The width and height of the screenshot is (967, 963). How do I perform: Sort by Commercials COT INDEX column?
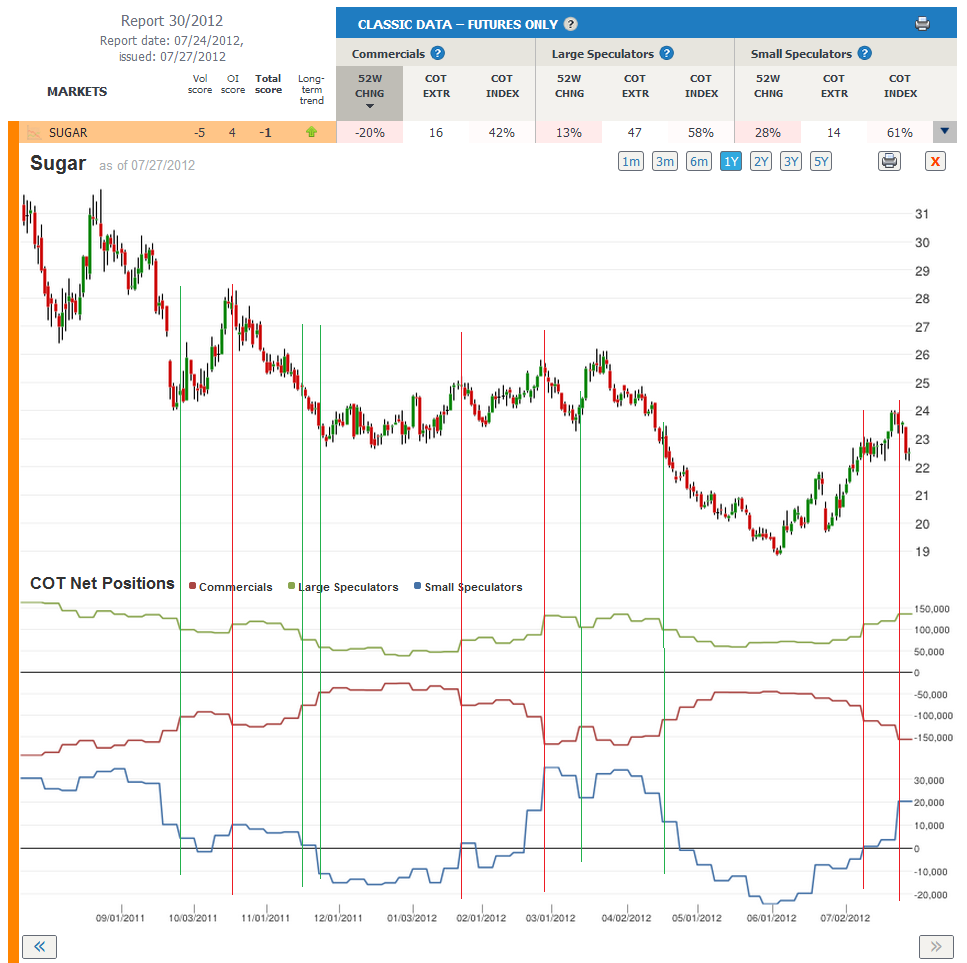502,86
